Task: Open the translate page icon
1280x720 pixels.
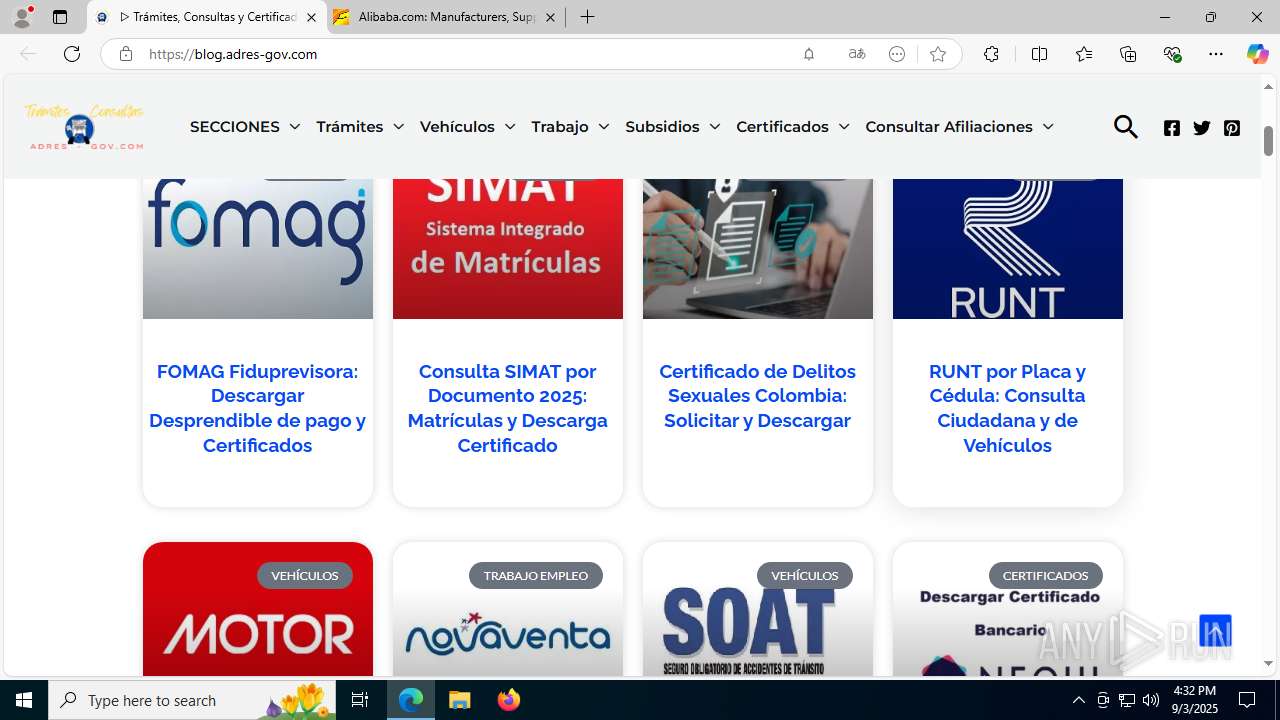Action: point(857,54)
